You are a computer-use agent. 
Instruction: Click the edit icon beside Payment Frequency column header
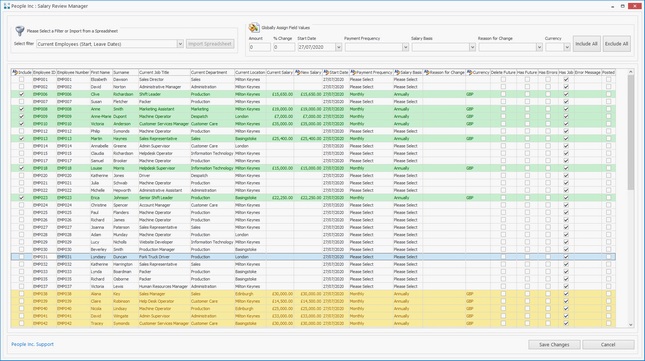[x=353, y=72]
